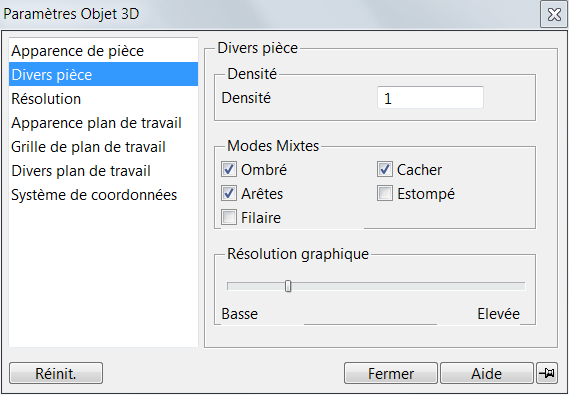Uncheck the Arêtes checkbox
This screenshot has height=395, width=569.
229,193
